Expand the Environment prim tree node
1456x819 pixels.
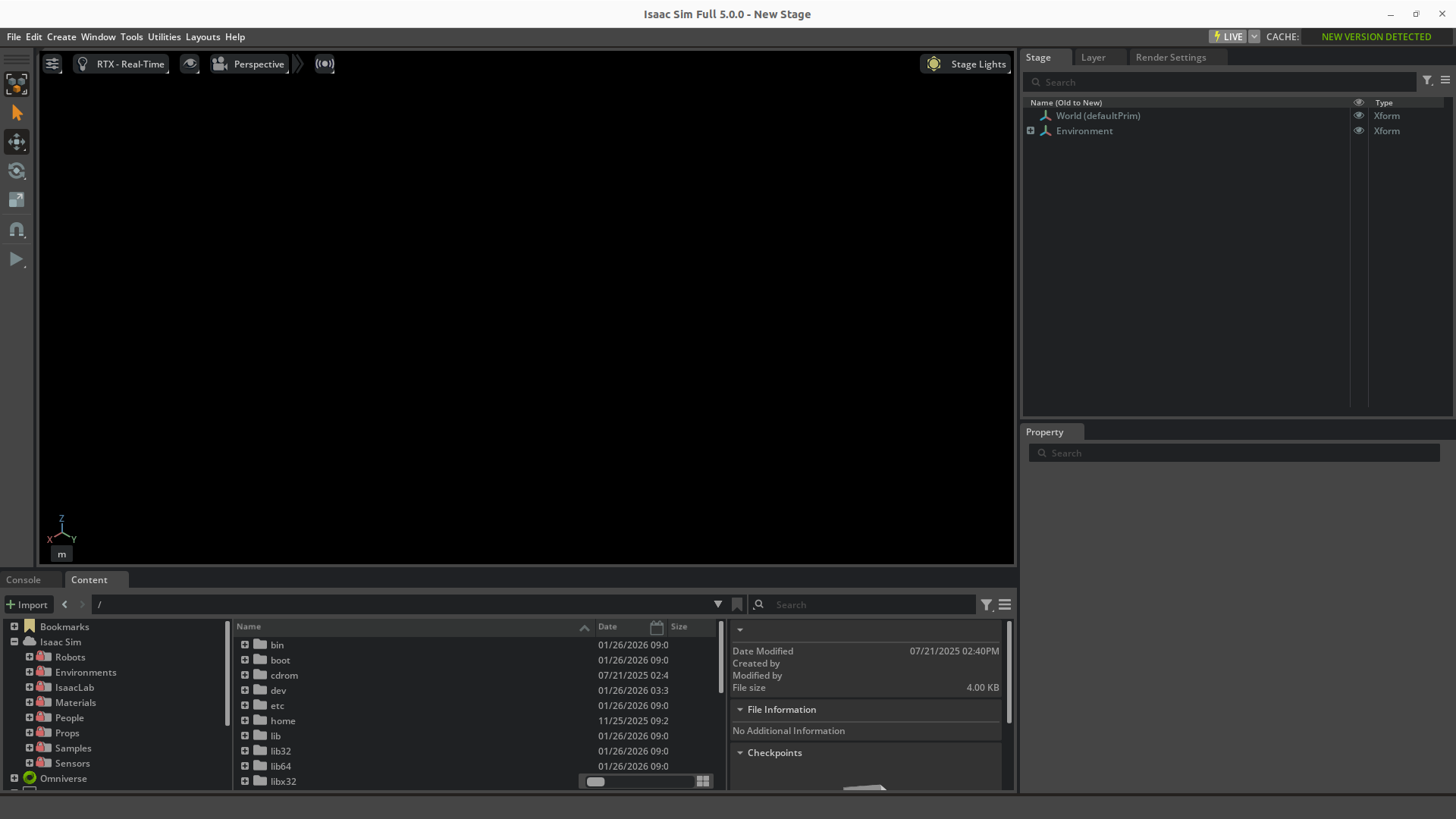tap(1031, 131)
